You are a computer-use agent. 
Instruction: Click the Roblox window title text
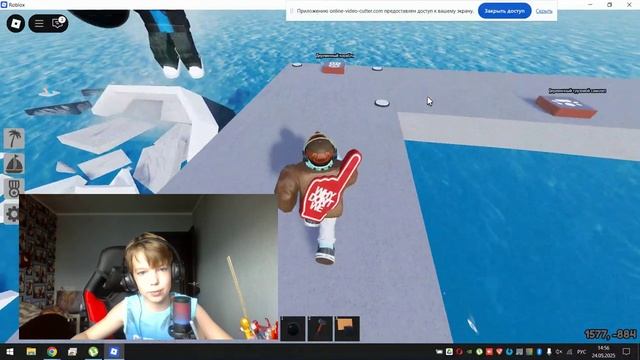pyautogui.click(x=17, y=5)
